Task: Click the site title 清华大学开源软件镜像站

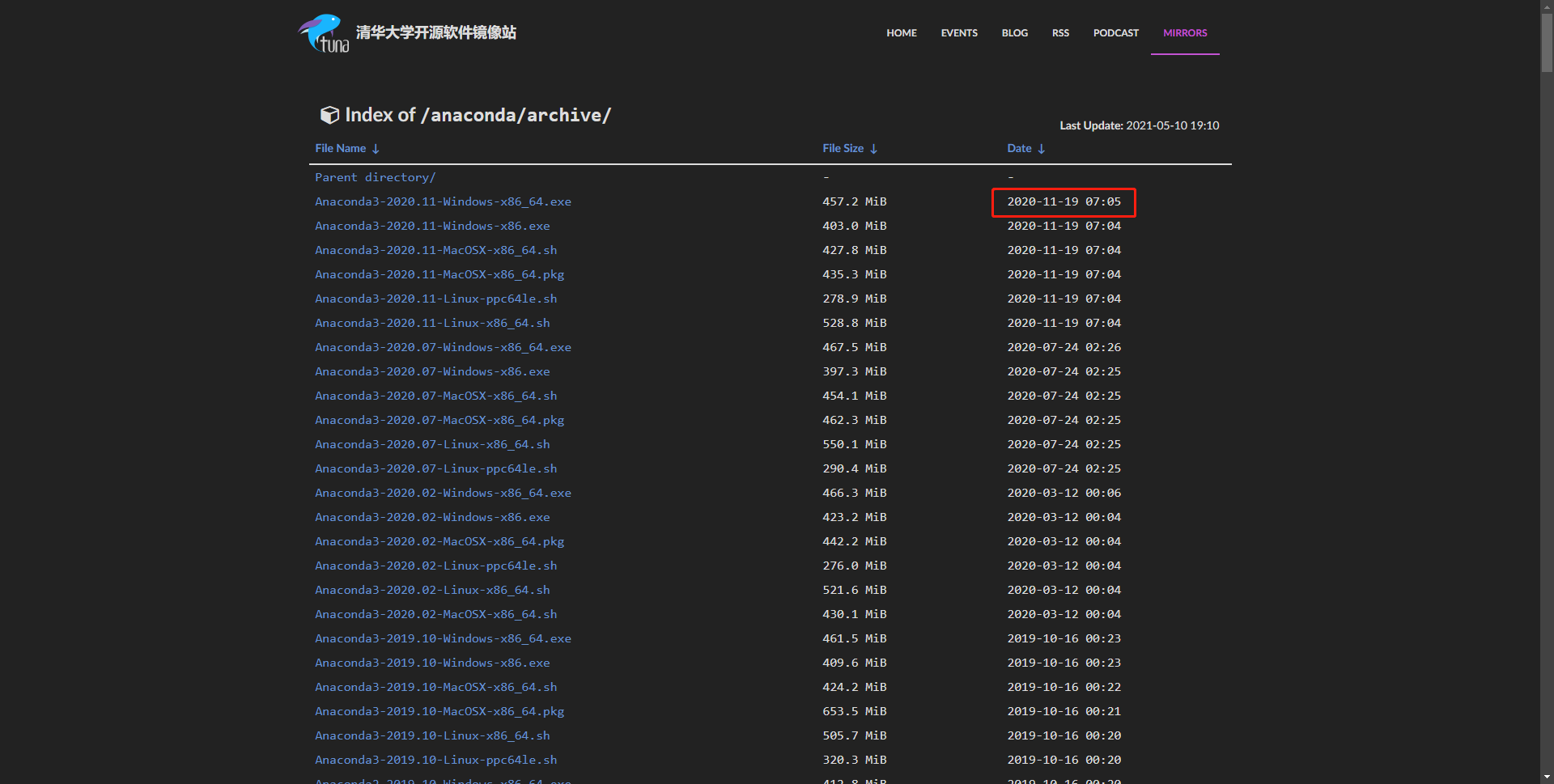Action: click(x=436, y=32)
